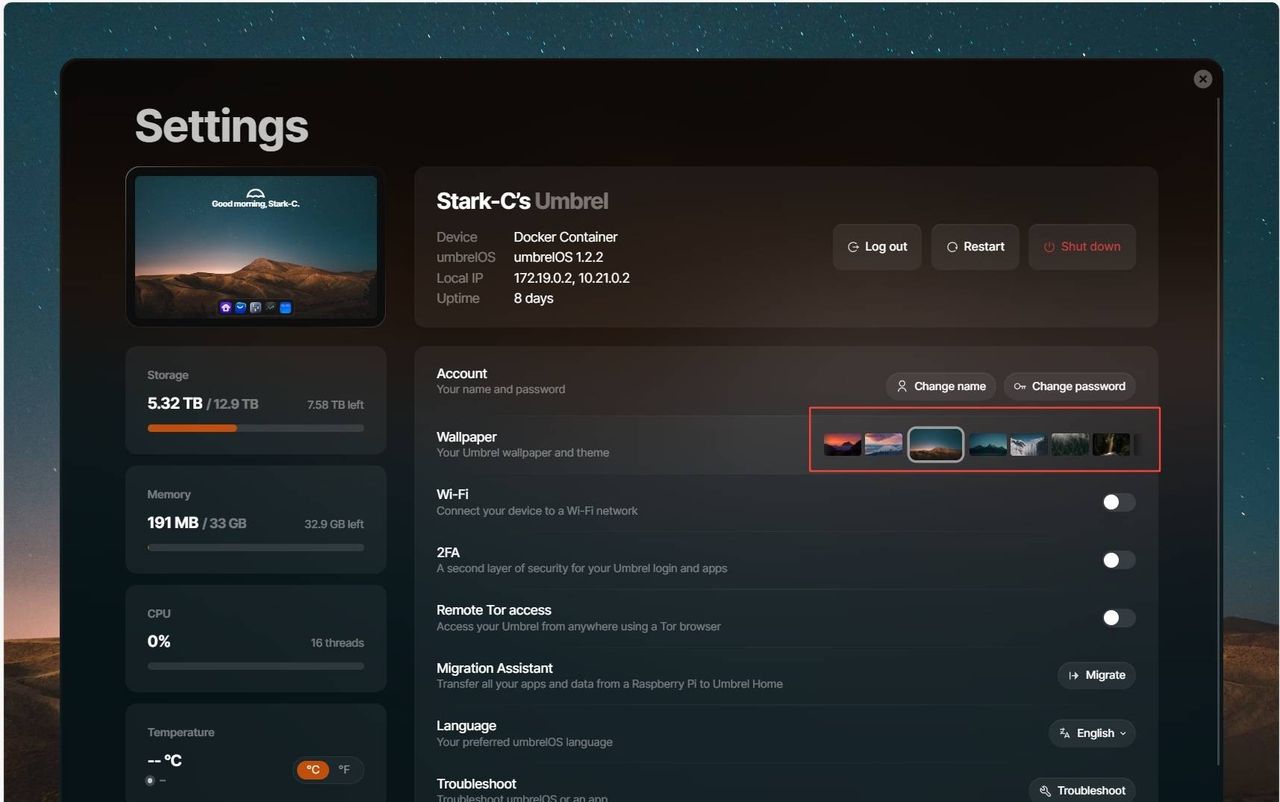Click the CPU usage bar
Viewport: 1280px width, 802px height.
coord(256,666)
